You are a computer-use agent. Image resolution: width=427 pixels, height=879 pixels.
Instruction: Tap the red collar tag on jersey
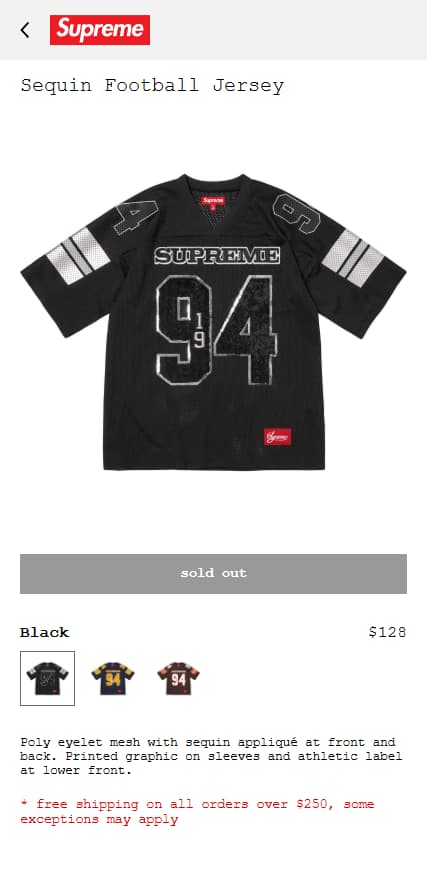(x=213, y=201)
